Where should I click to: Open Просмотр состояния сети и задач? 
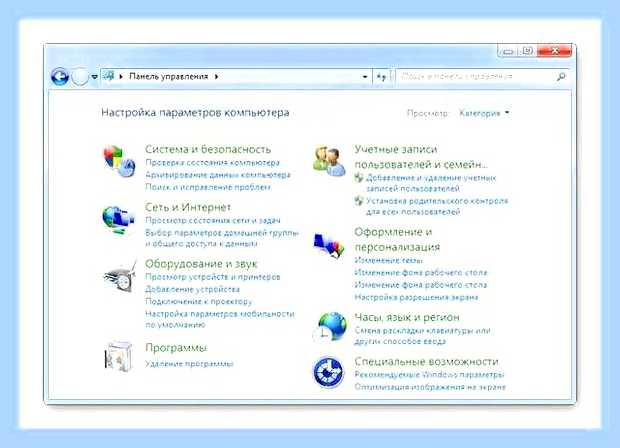(213, 220)
